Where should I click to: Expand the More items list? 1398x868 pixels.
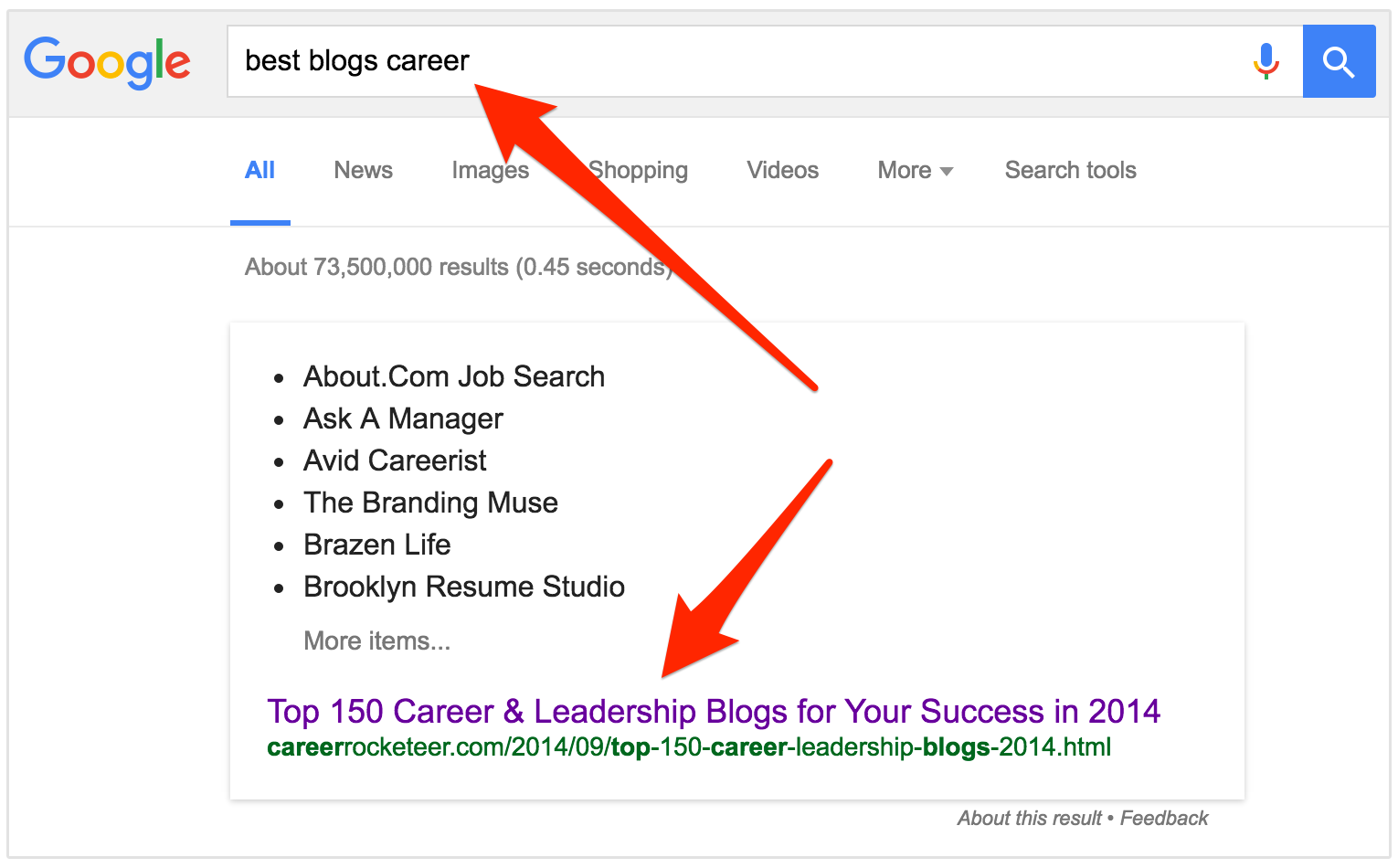click(376, 640)
